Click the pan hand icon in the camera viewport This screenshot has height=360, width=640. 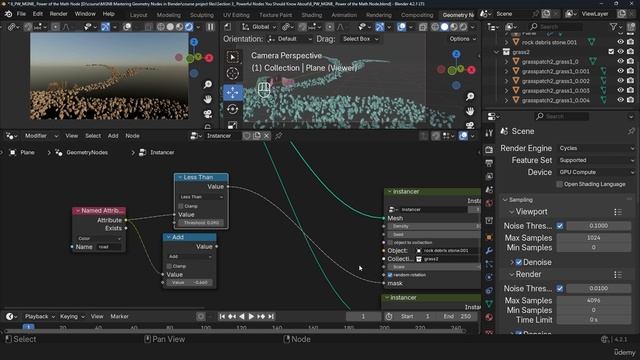470,111
